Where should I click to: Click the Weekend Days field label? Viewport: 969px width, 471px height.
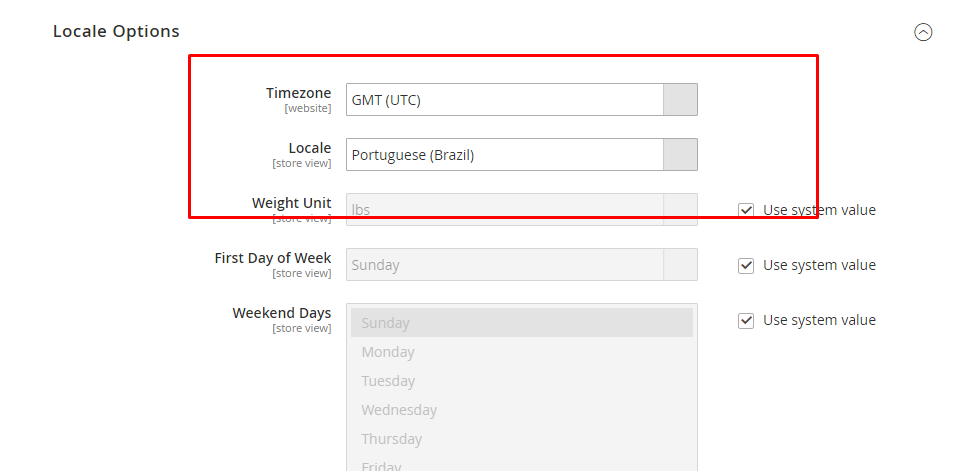(x=281, y=313)
